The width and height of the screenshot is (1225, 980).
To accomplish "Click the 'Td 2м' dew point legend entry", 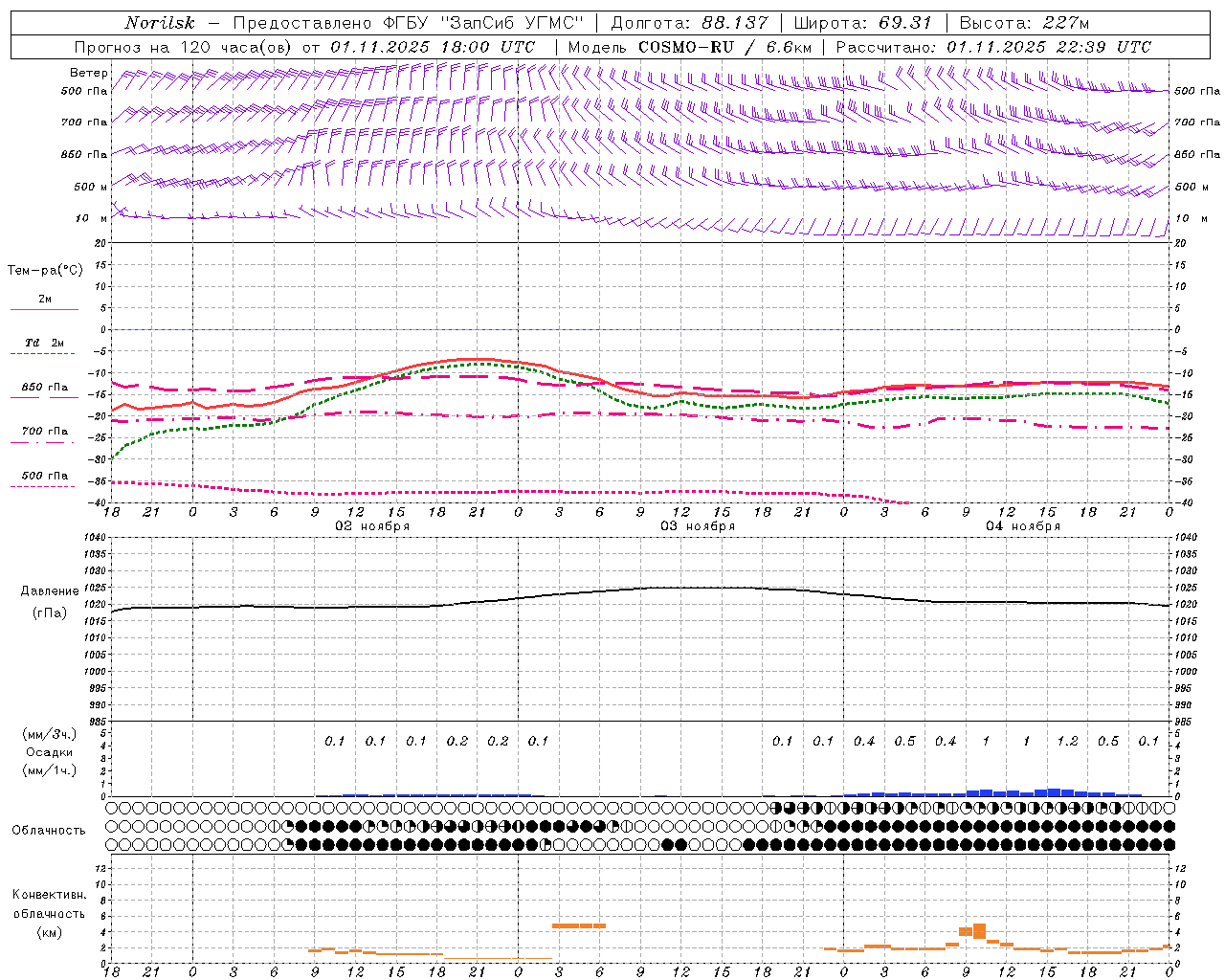I will [x=44, y=343].
